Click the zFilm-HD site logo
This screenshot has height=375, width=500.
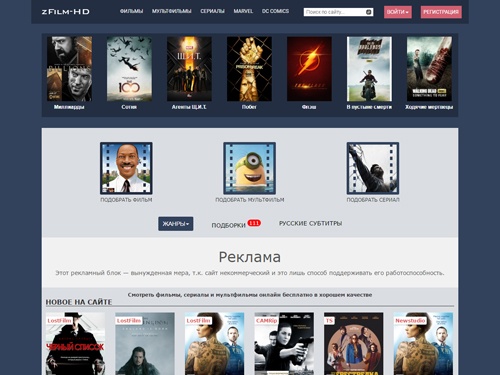click(x=65, y=12)
